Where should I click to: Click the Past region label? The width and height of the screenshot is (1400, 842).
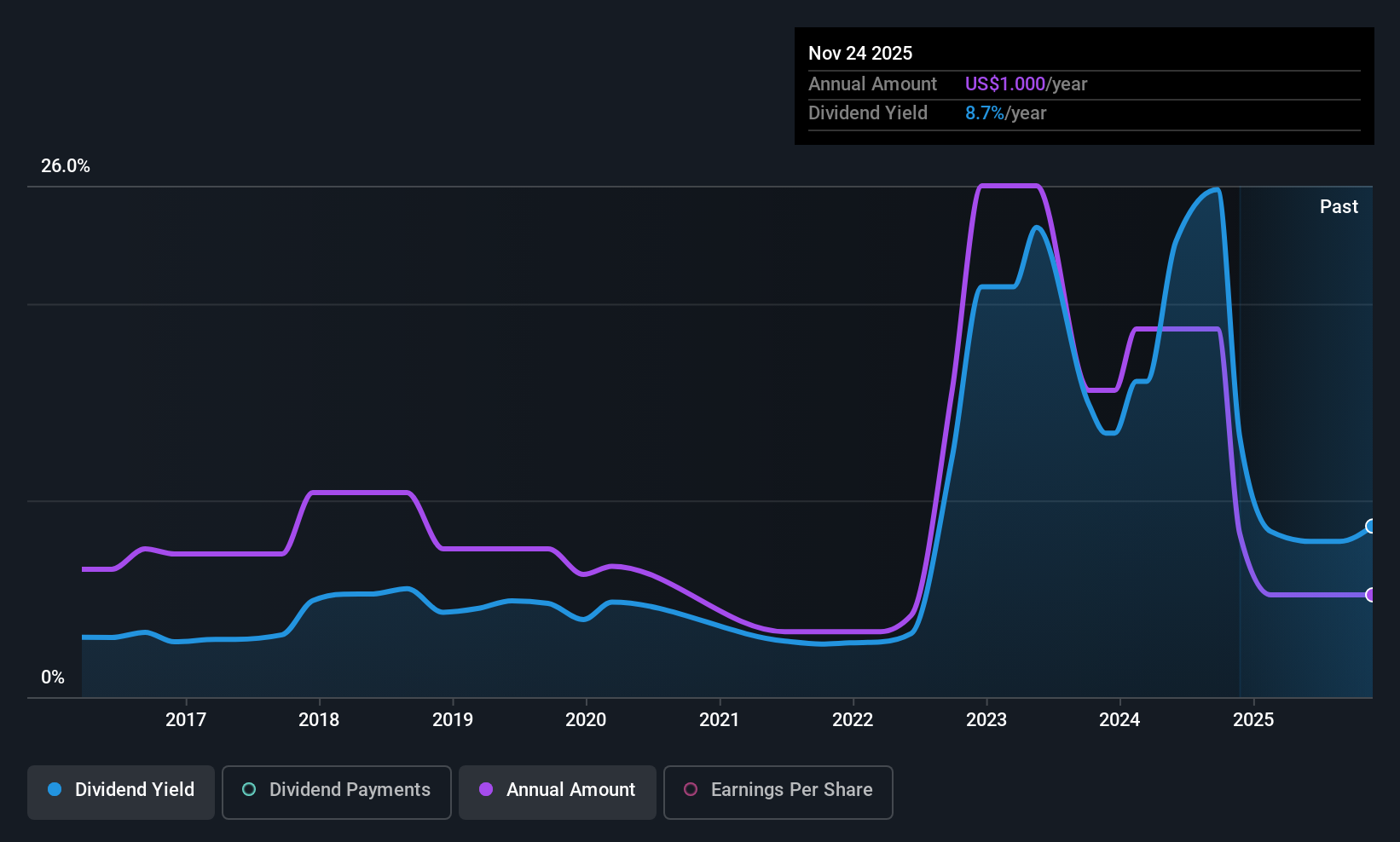pyautogui.click(x=1339, y=206)
